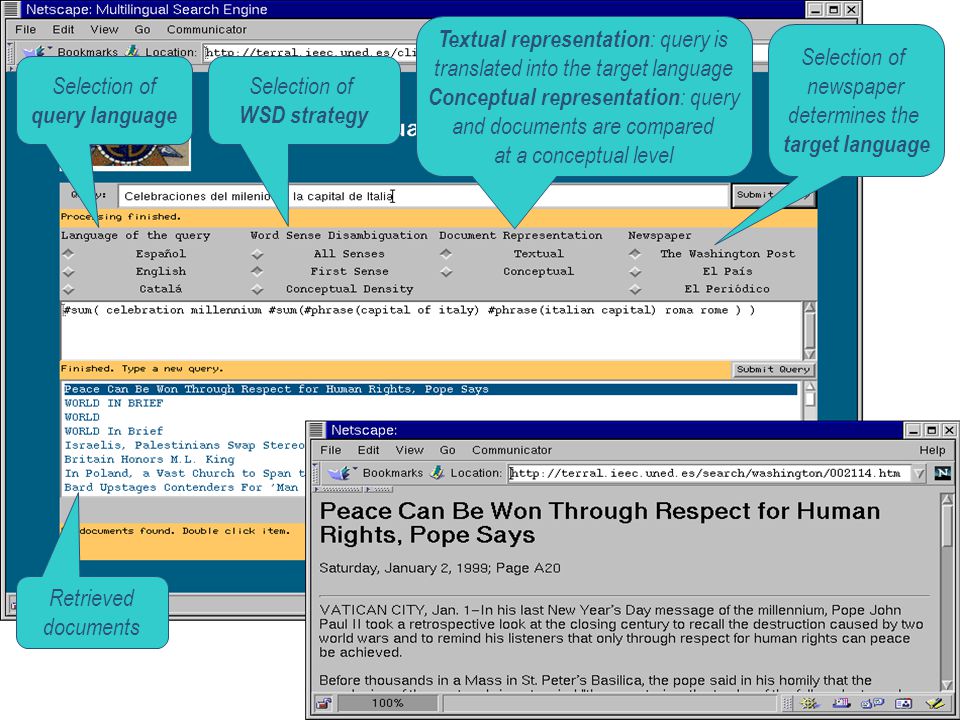Open Edit menu in the front Netscape window
This screenshot has height=720, width=960.
[x=368, y=450]
